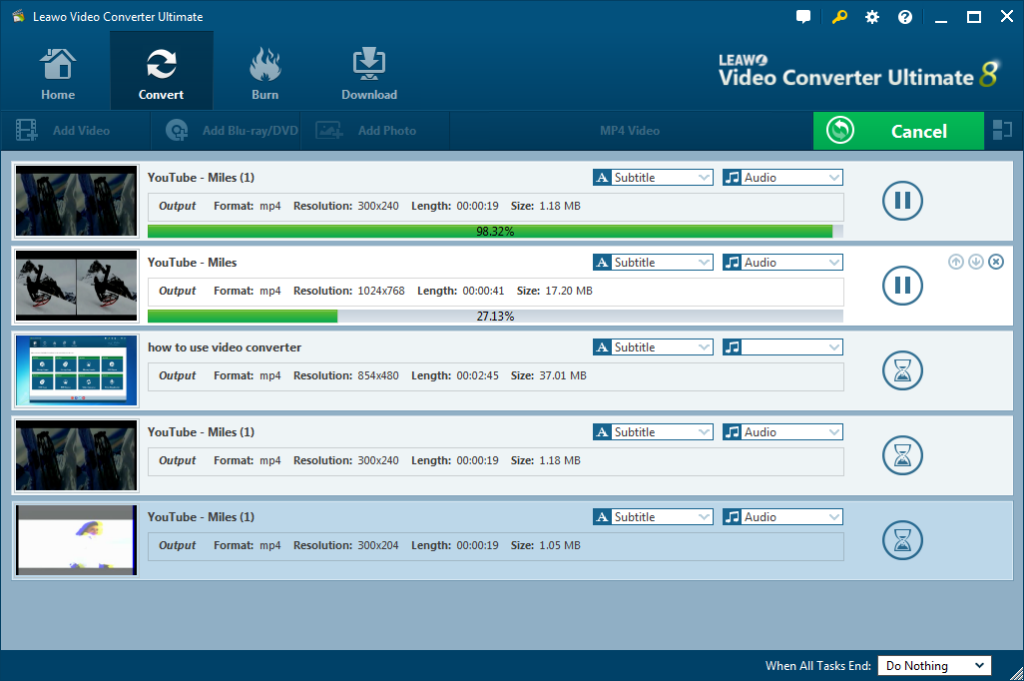Open Audio dropdown for the 1.18 MB waiting task
The height and width of the screenshot is (681, 1024).
coord(782,432)
